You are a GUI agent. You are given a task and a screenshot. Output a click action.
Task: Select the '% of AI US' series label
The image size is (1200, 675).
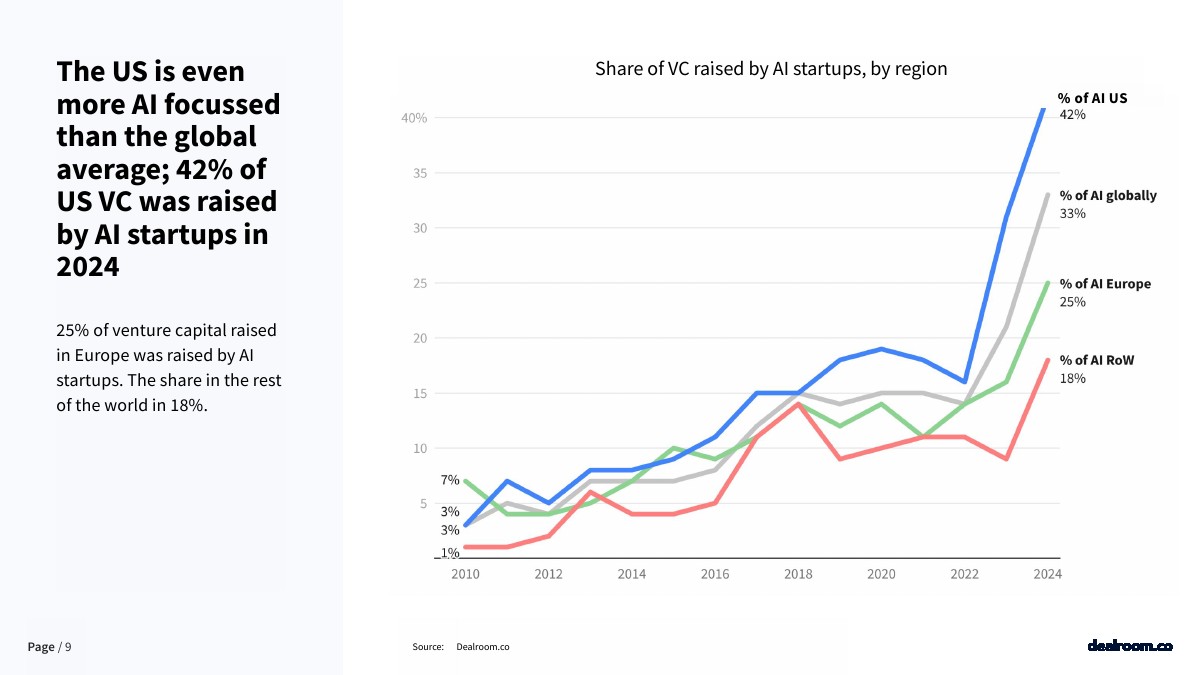click(x=1092, y=98)
